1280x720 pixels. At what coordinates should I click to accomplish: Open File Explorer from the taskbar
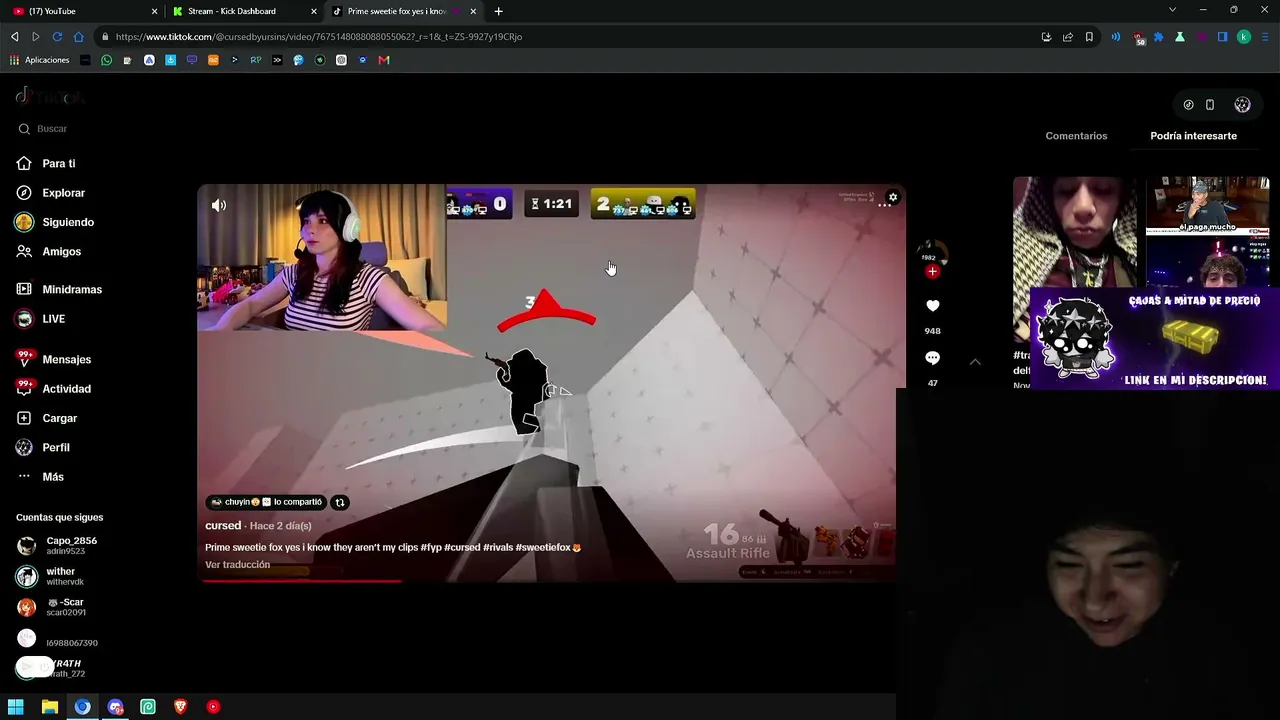click(x=49, y=707)
